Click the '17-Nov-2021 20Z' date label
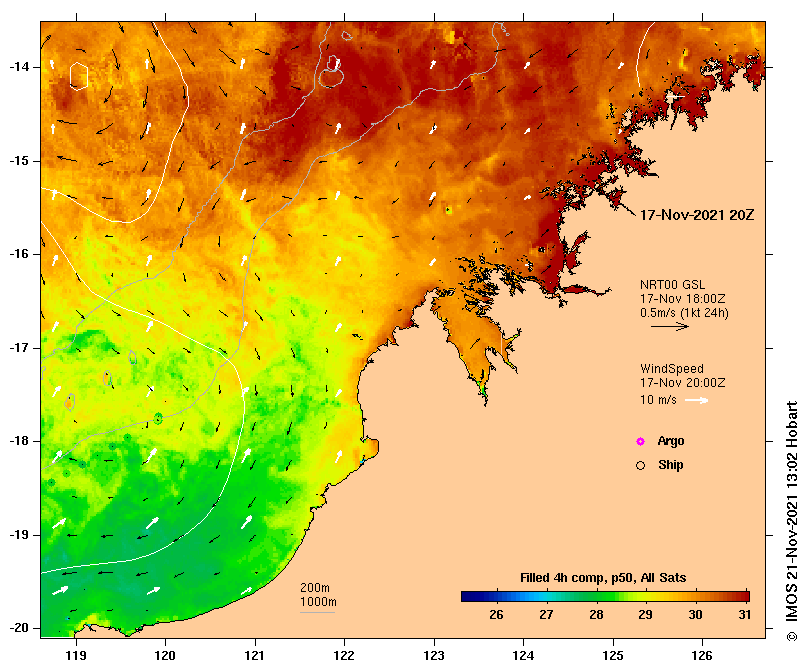The image size is (809, 672). pyautogui.click(x=697, y=215)
